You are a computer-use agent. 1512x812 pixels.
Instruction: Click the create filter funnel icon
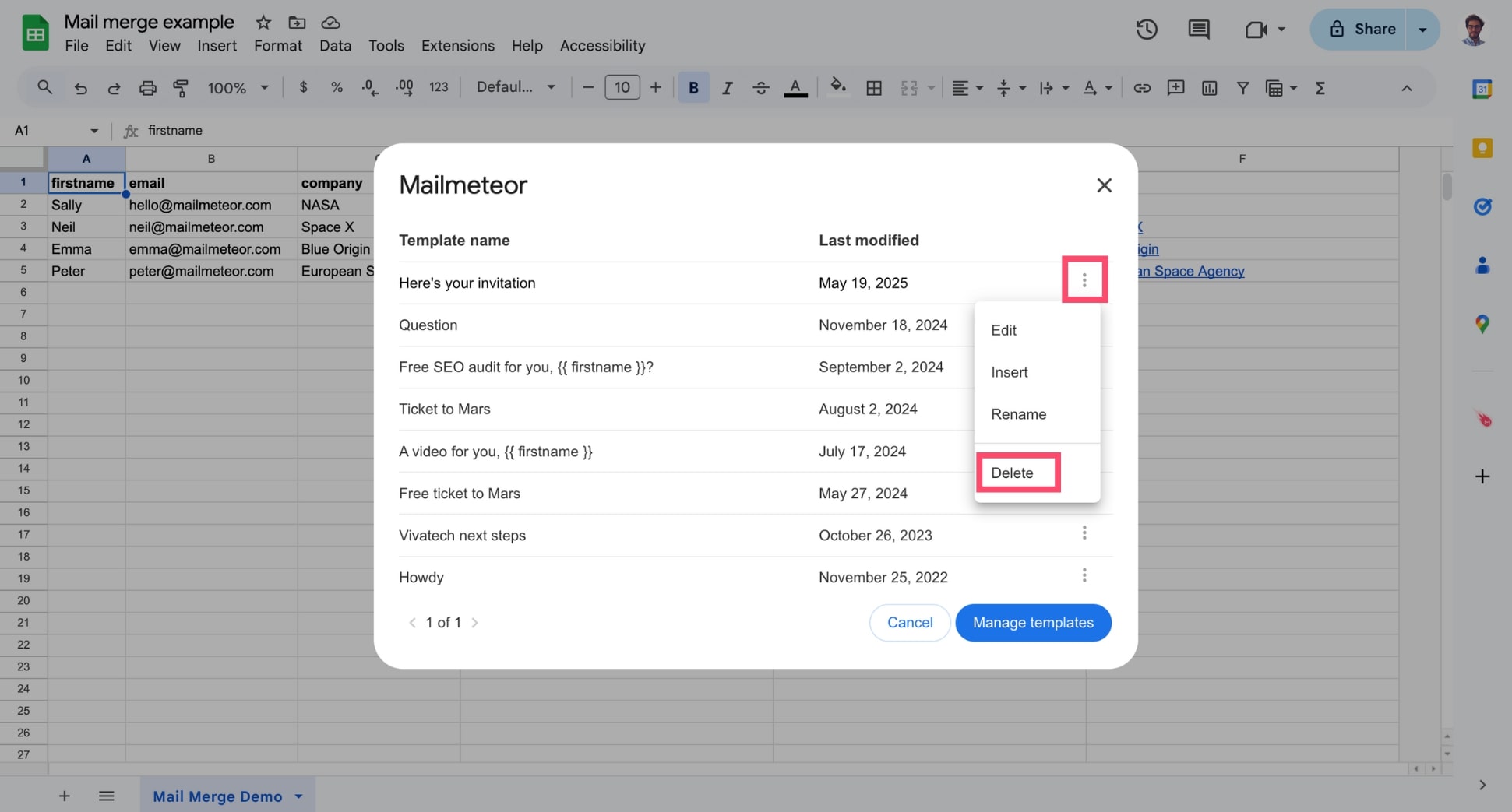pos(1243,88)
